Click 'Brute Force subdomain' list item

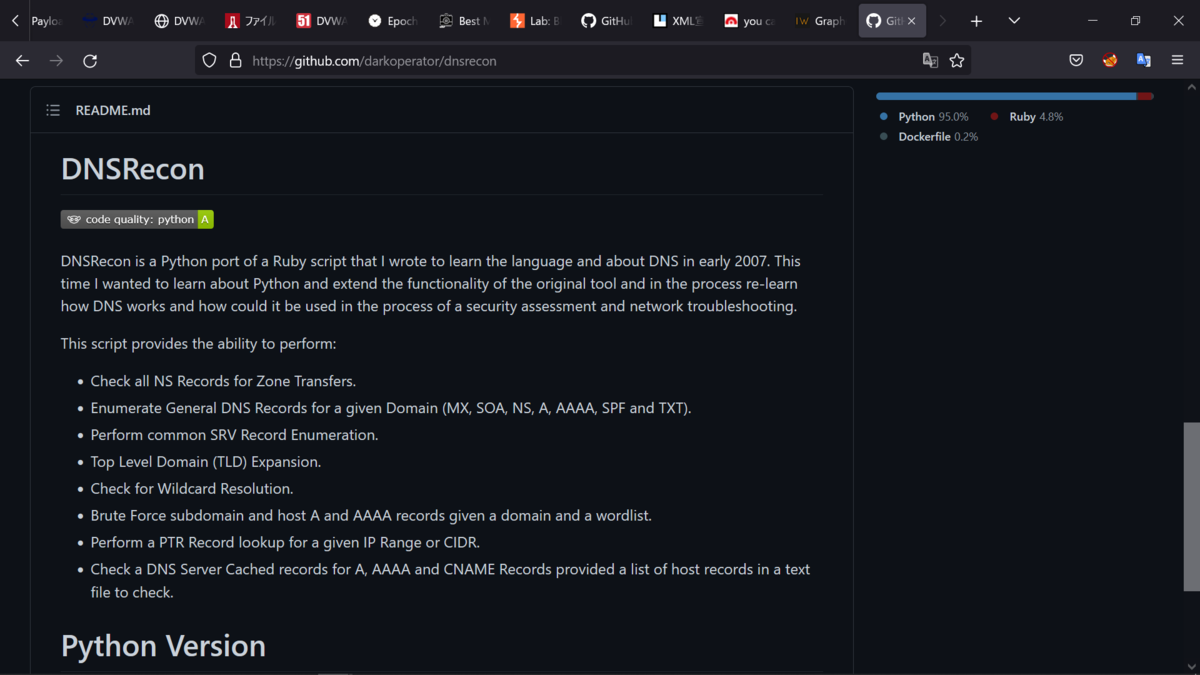pyautogui.click(x=371, y=516)
